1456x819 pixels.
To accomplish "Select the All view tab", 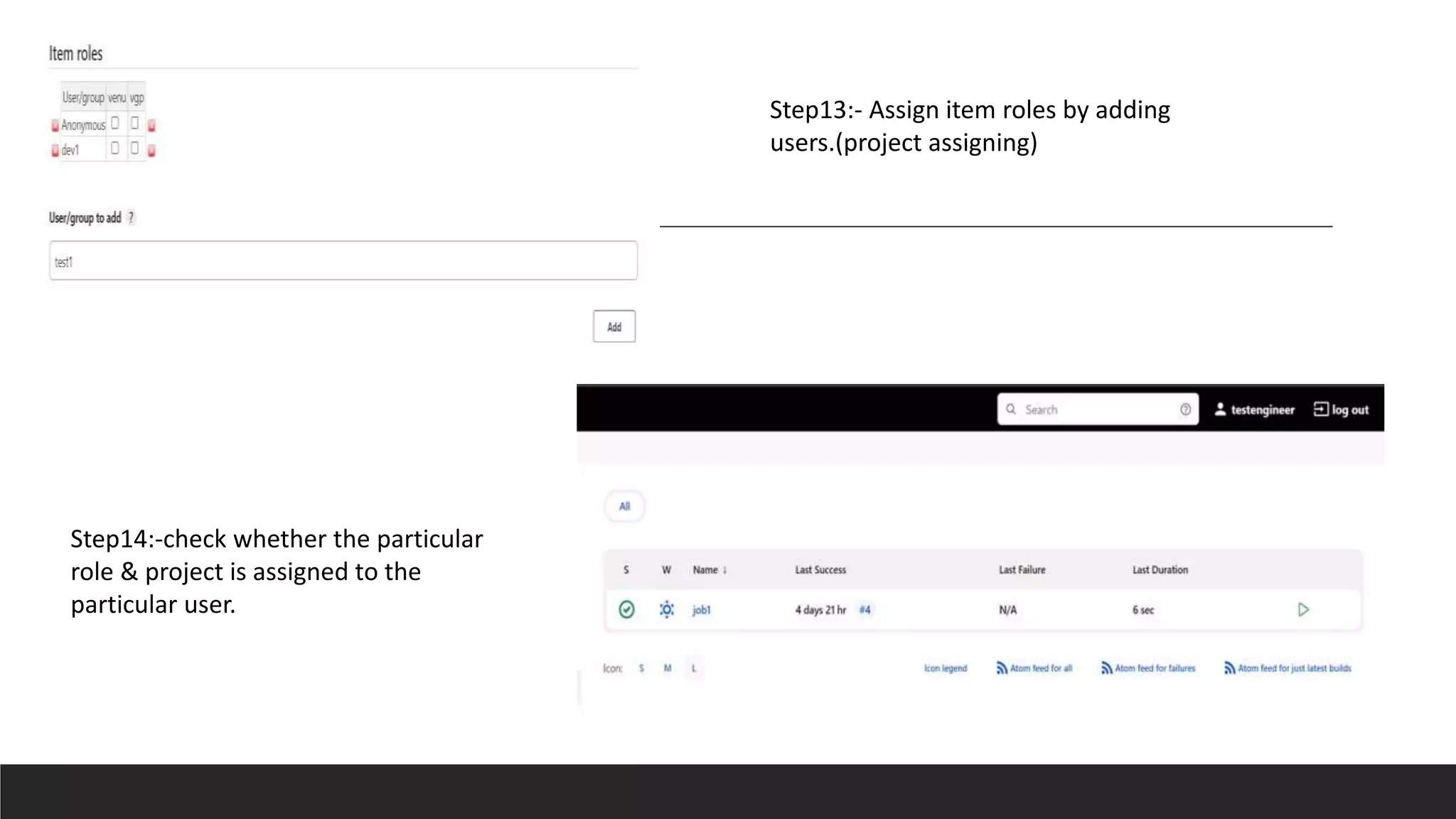I will (624, 506).
